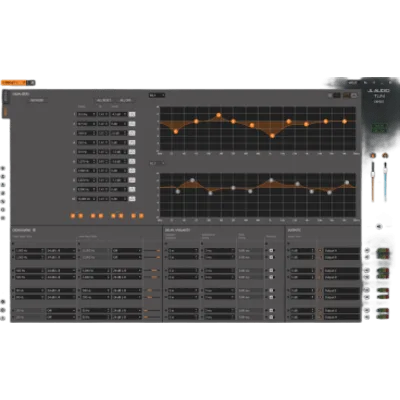Click the blue master level fader
Screen dimensions: 400x400
pyautogui.click(x=385, y=182)
